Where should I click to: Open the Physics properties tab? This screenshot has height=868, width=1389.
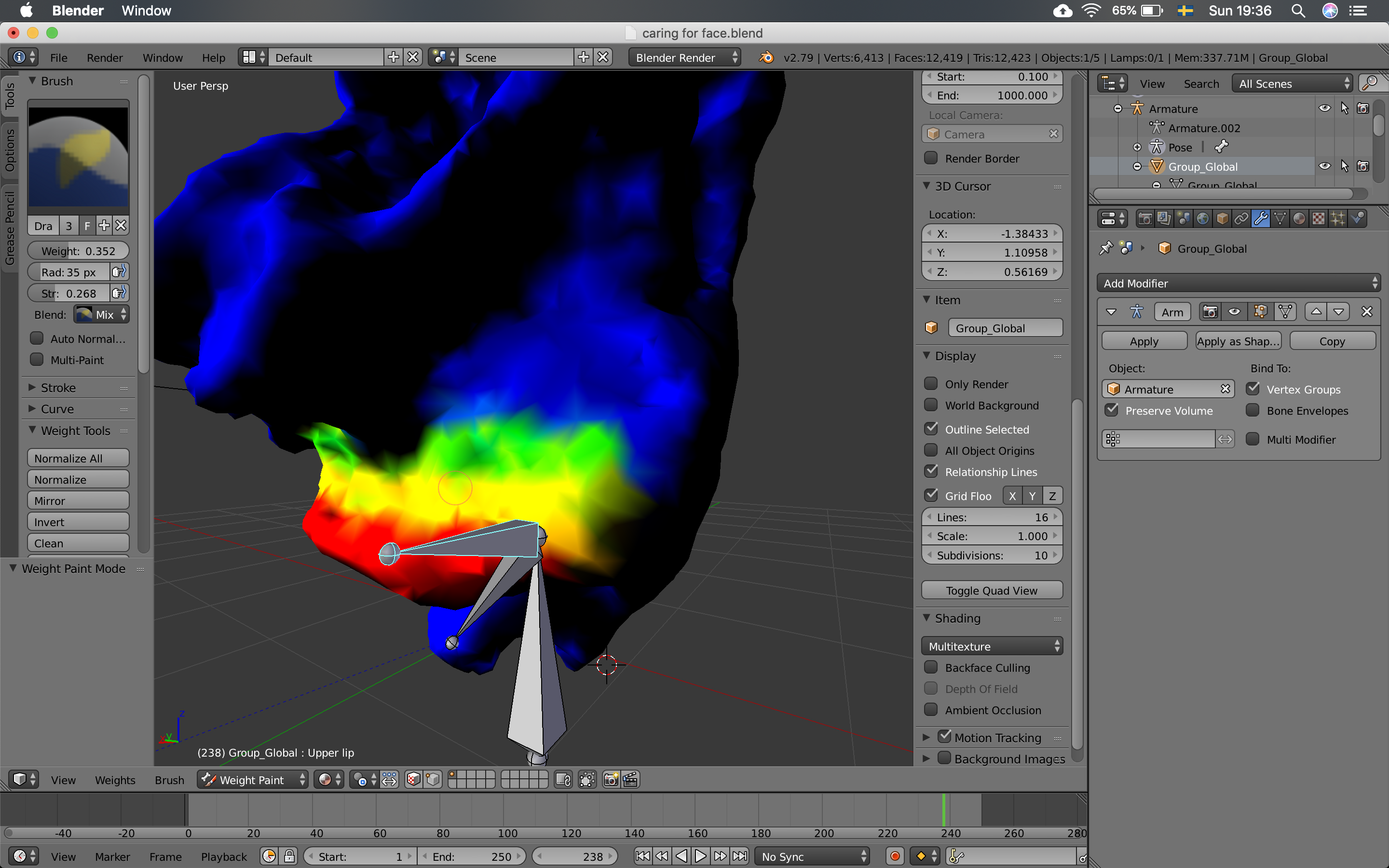click(1358, 219)
